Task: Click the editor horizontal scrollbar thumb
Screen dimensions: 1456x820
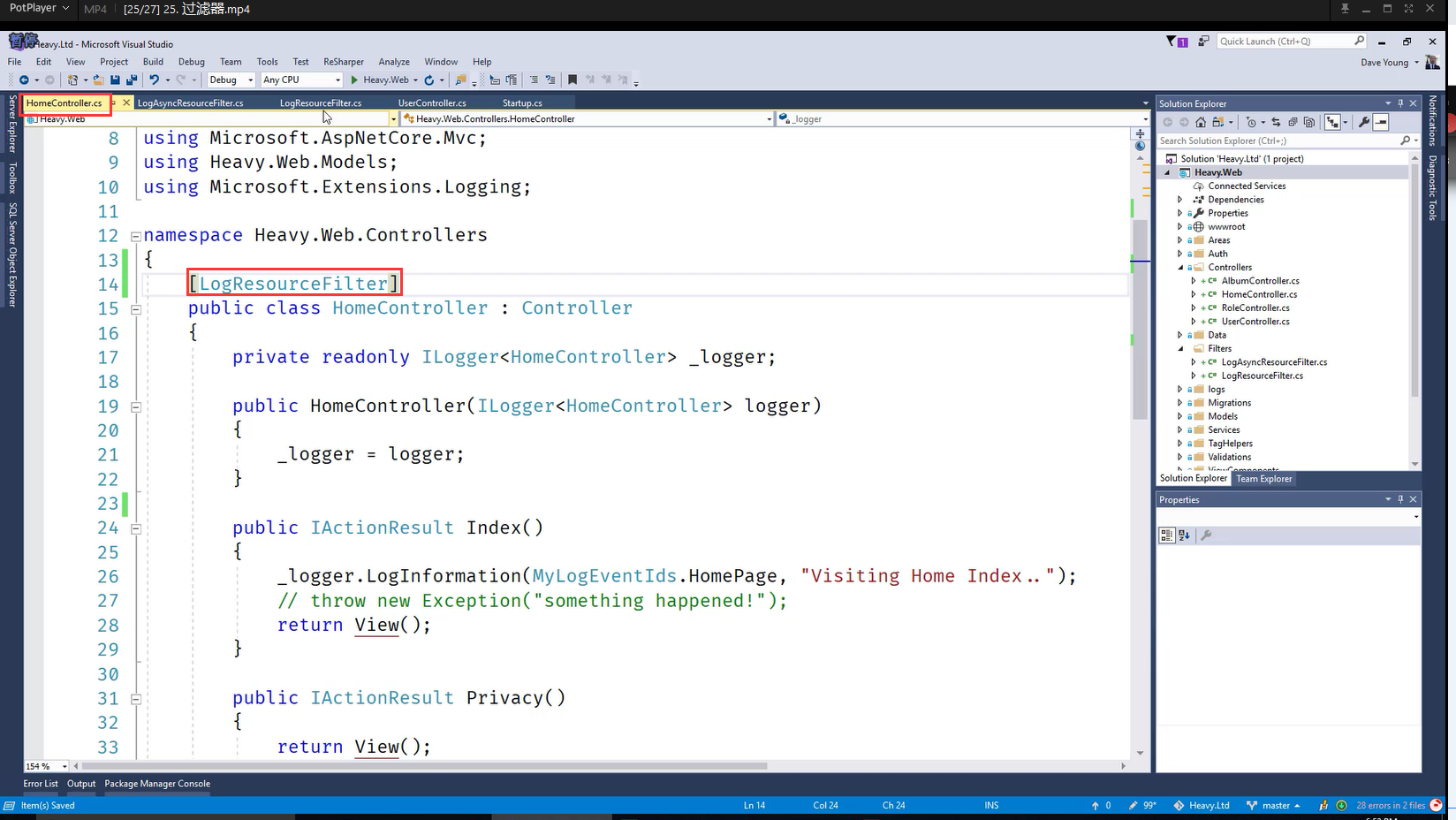Action: click(x=424, y=766)
